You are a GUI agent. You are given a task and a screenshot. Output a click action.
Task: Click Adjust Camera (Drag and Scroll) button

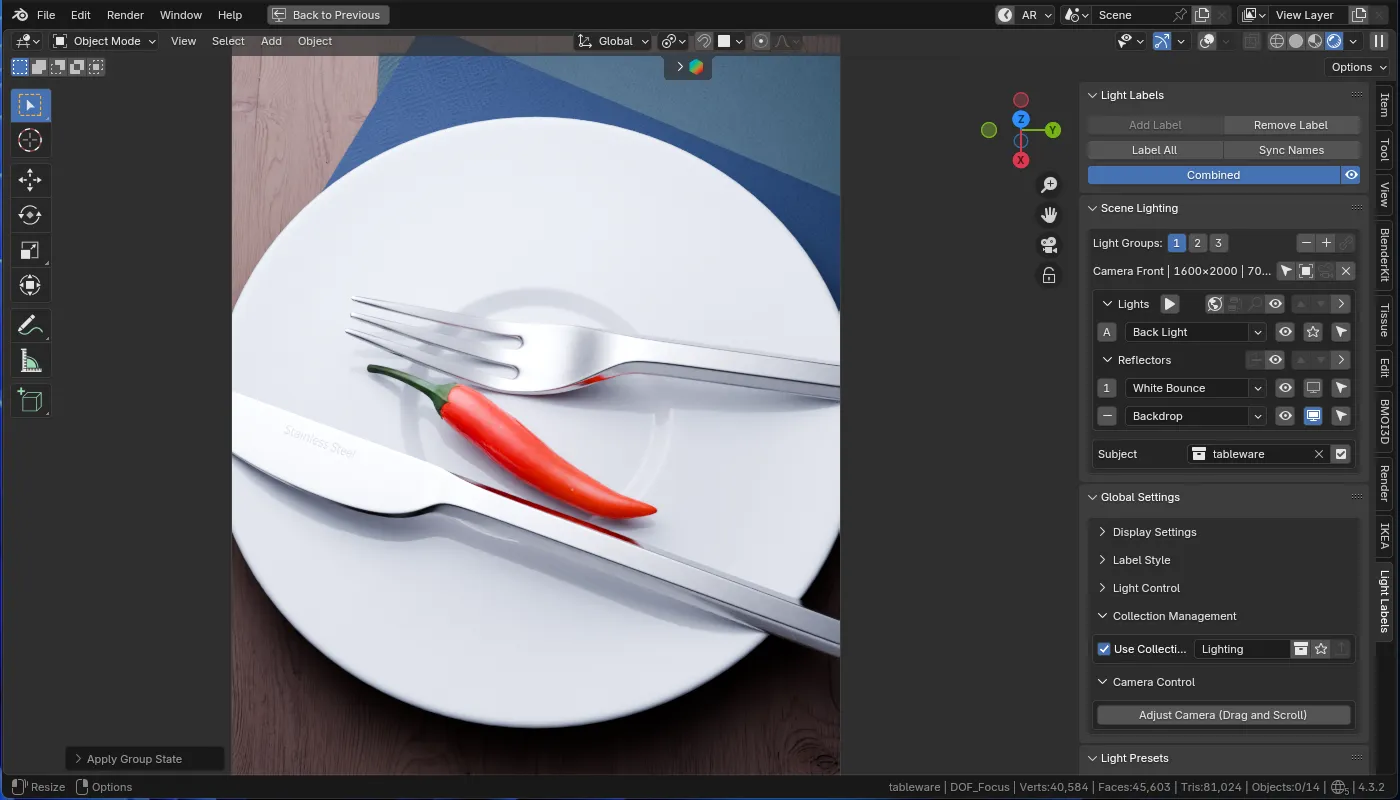point(1224,715)
